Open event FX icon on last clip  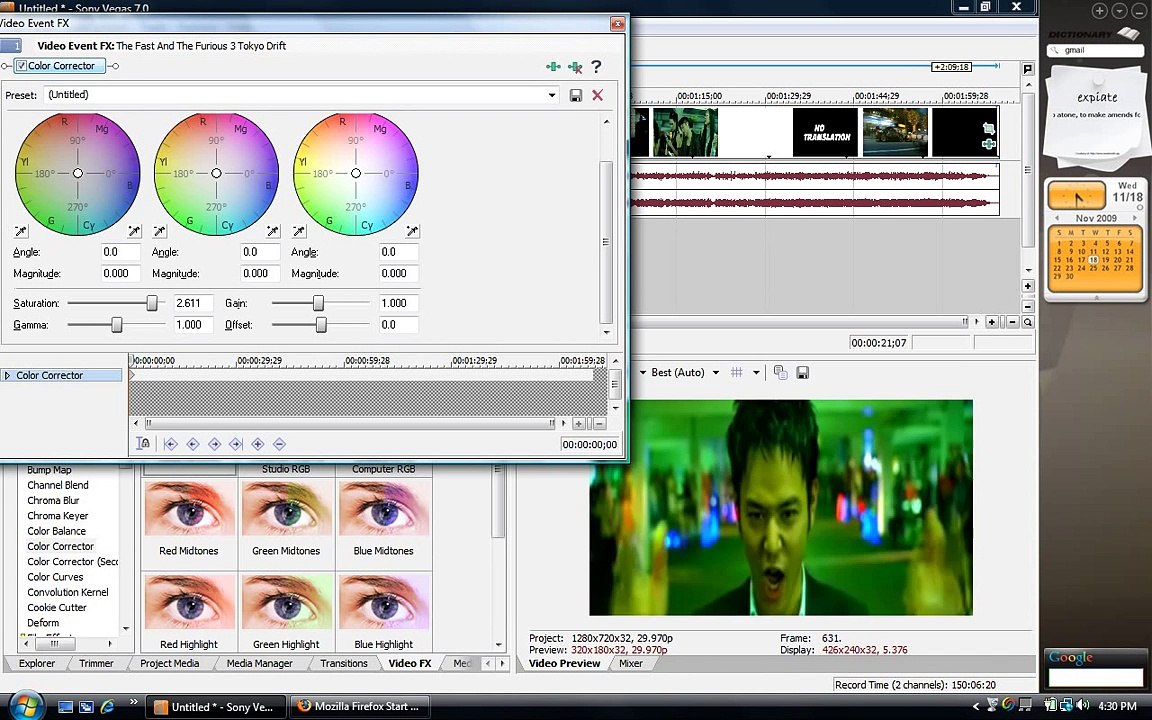tap(988, 144)
